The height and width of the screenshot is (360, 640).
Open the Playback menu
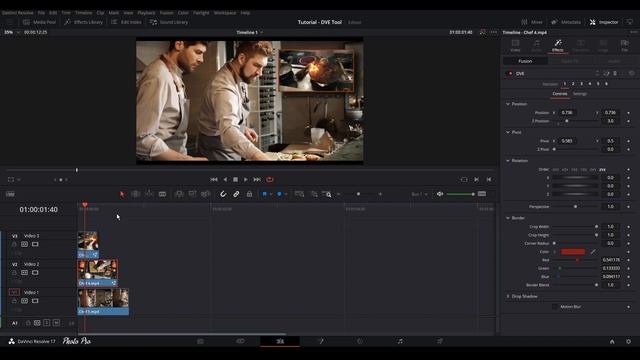(x=146, y=13)
